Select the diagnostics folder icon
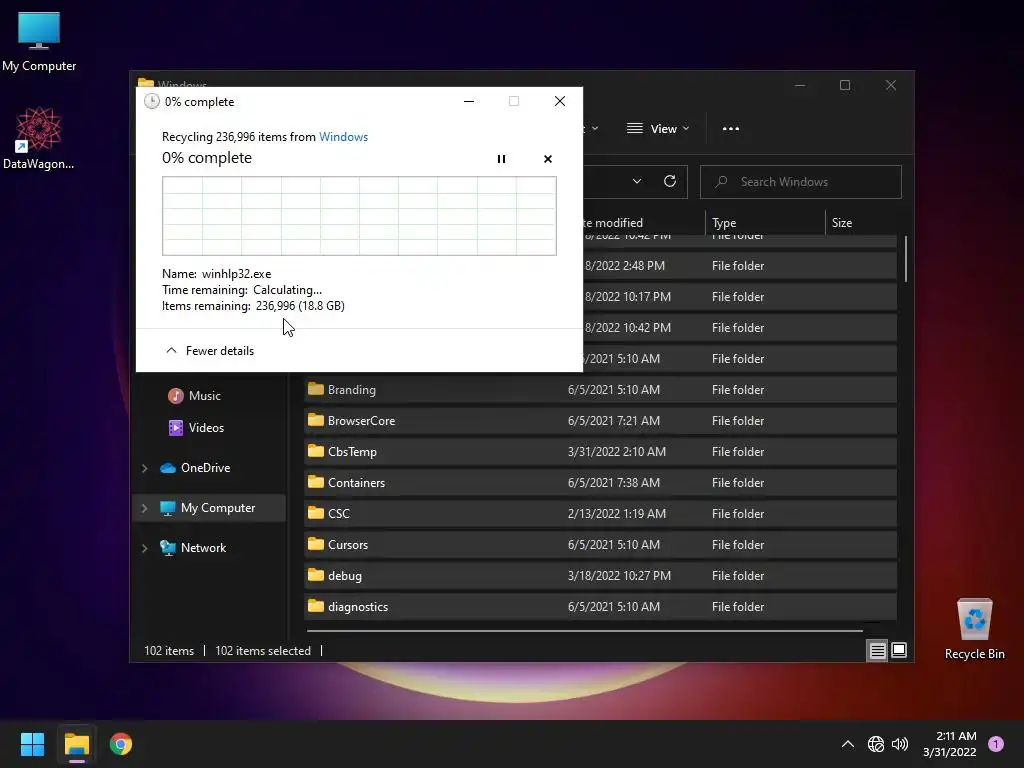Image resolution: width=1024 pixels, height=768 pixels. [316, 606]
